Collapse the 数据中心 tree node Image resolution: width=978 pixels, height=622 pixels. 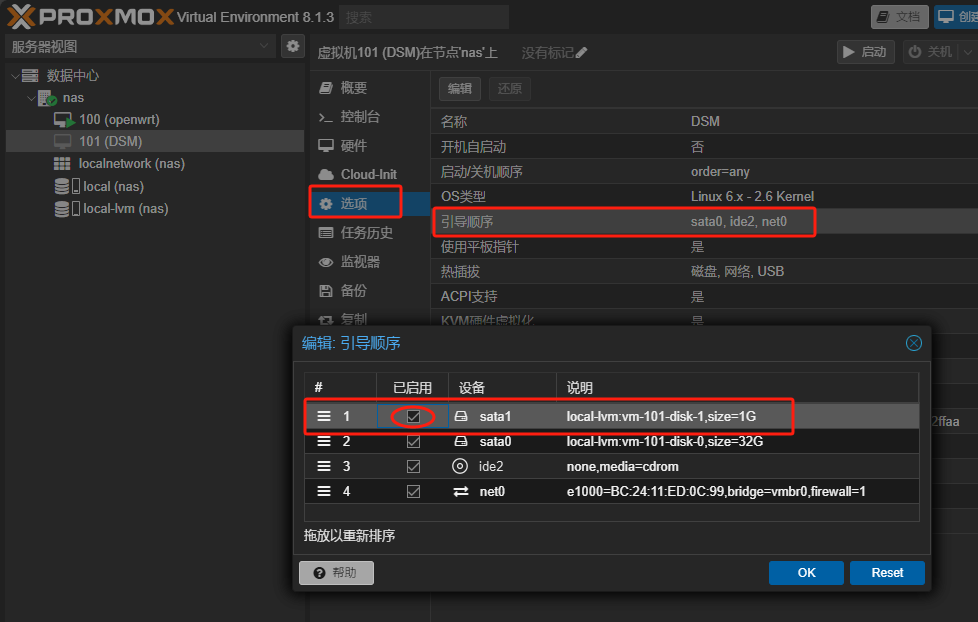(x=15, y=75)
